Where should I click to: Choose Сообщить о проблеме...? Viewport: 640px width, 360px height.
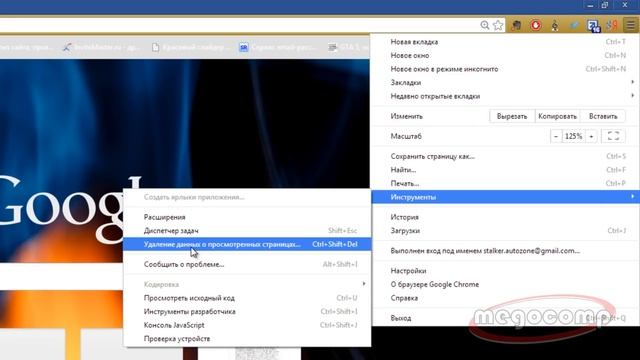(247, 264)
